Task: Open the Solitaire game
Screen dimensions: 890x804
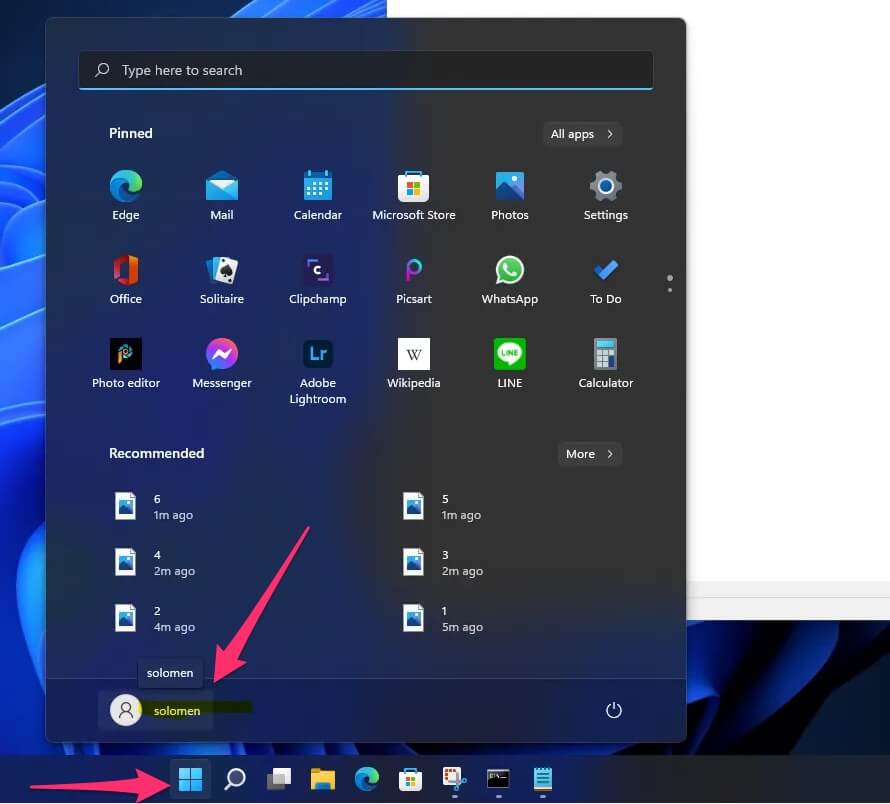Action: pyautogui.click(x=221, y=279)
